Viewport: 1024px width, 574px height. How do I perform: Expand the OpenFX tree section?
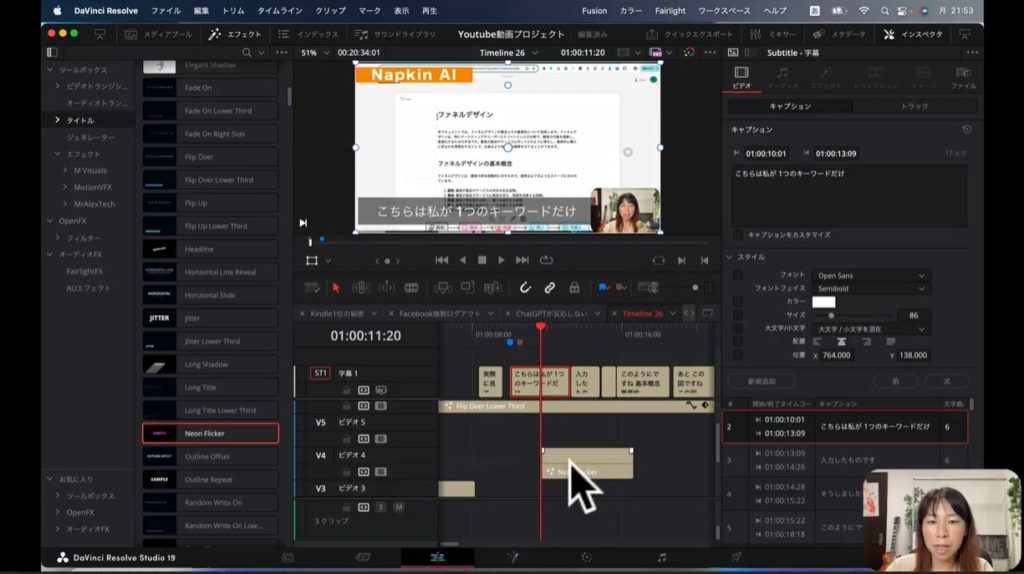pyautogui.click(x=51, y=220)
